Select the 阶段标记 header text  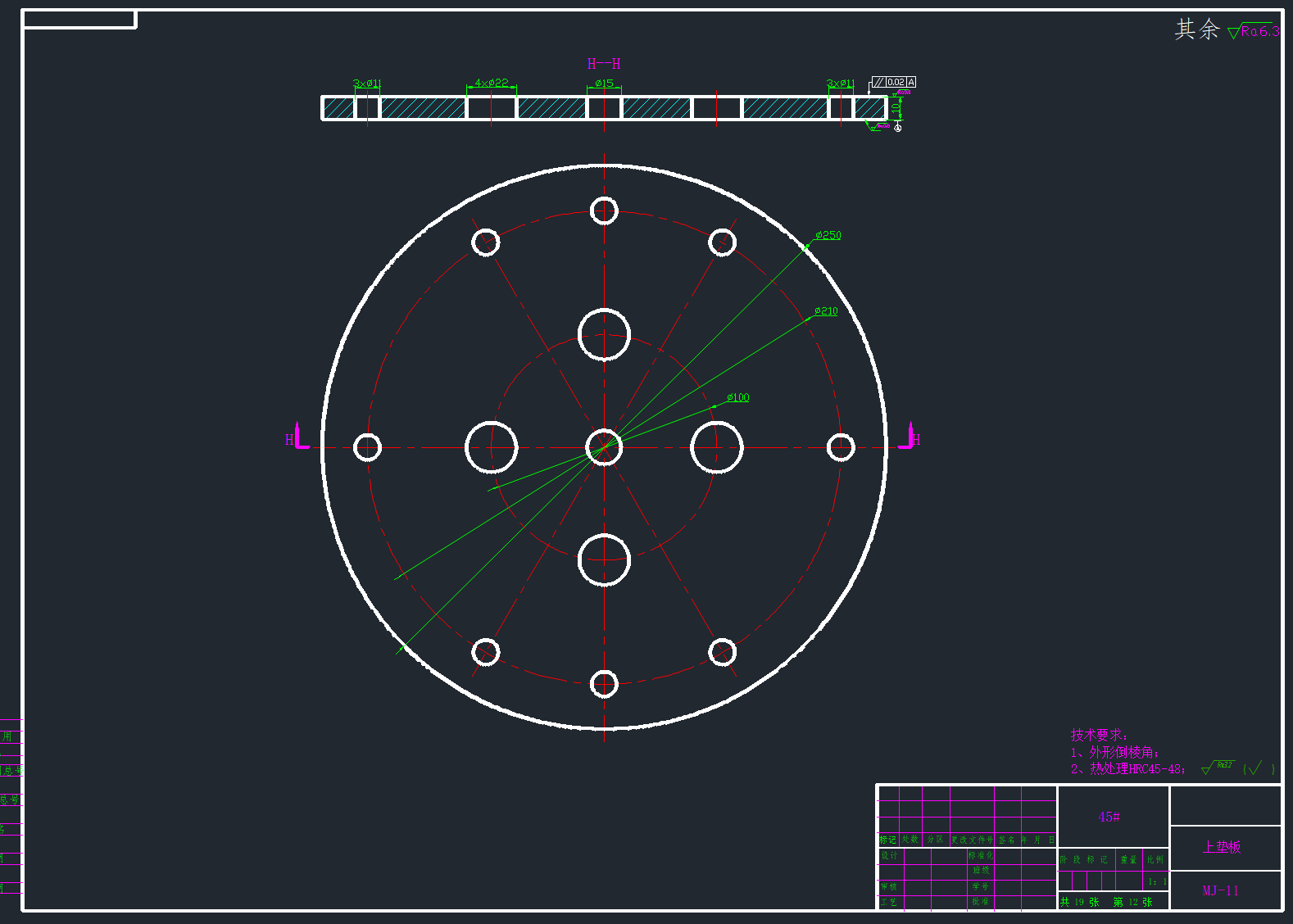click(x=1083, y=859)
